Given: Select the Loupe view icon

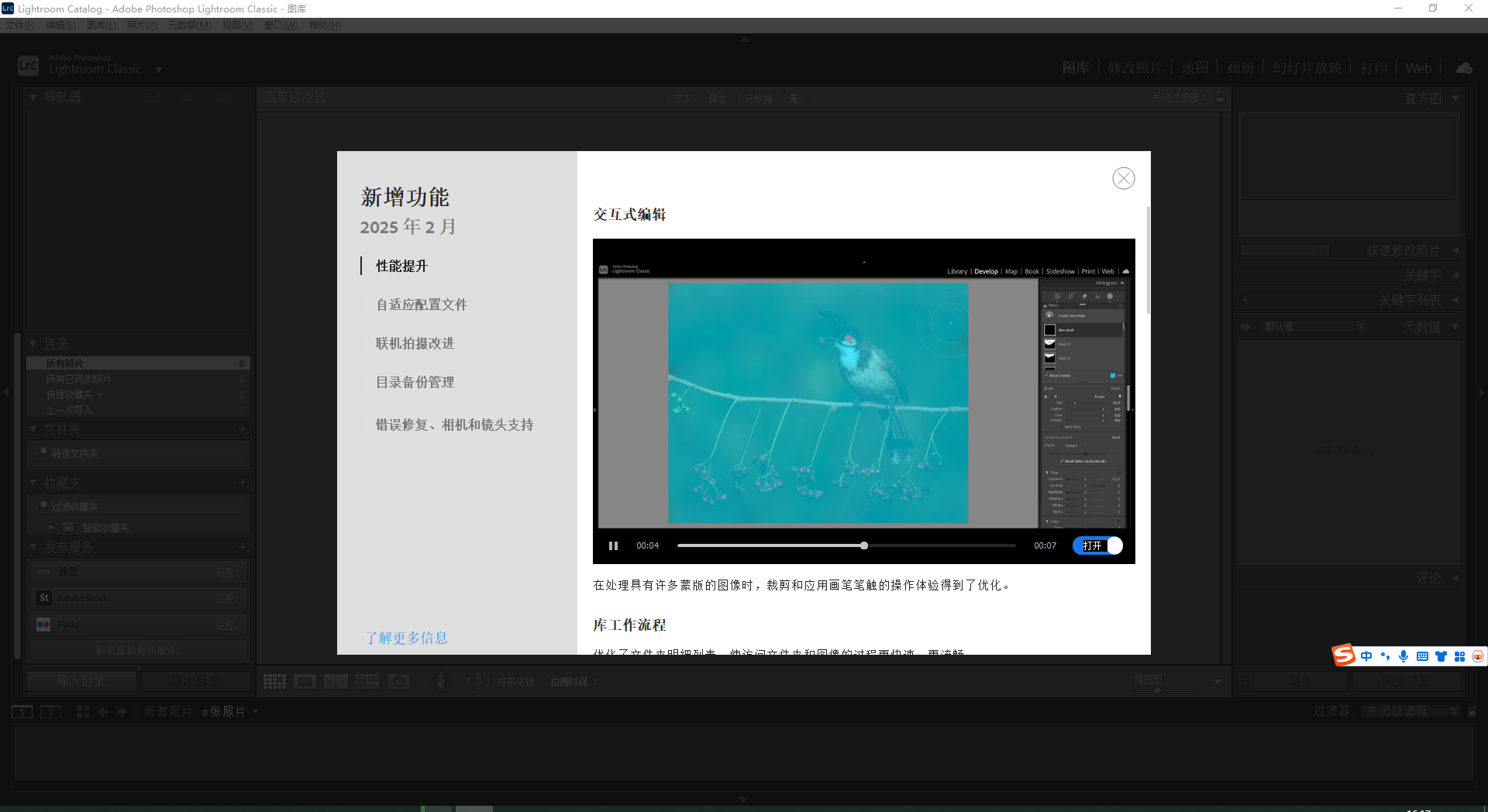Looking at the screenshot, I should [x=305, y=681].
